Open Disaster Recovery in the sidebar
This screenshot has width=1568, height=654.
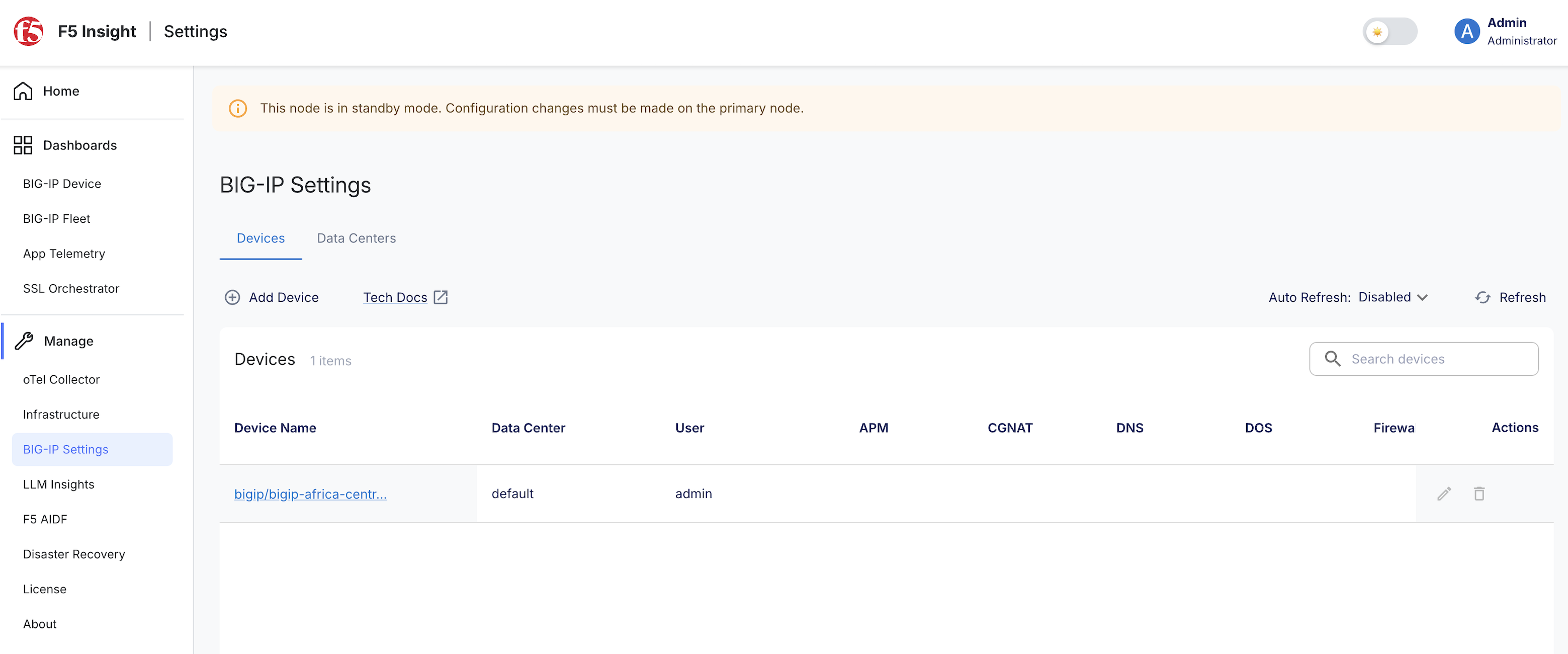point(74,554)
